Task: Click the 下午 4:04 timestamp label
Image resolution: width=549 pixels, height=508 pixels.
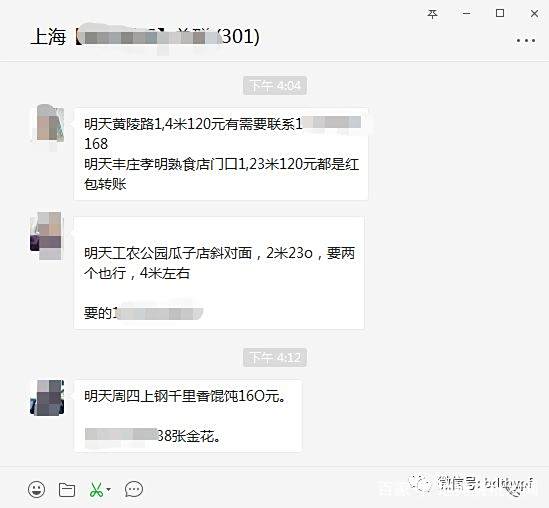Action: pos(275,85)
